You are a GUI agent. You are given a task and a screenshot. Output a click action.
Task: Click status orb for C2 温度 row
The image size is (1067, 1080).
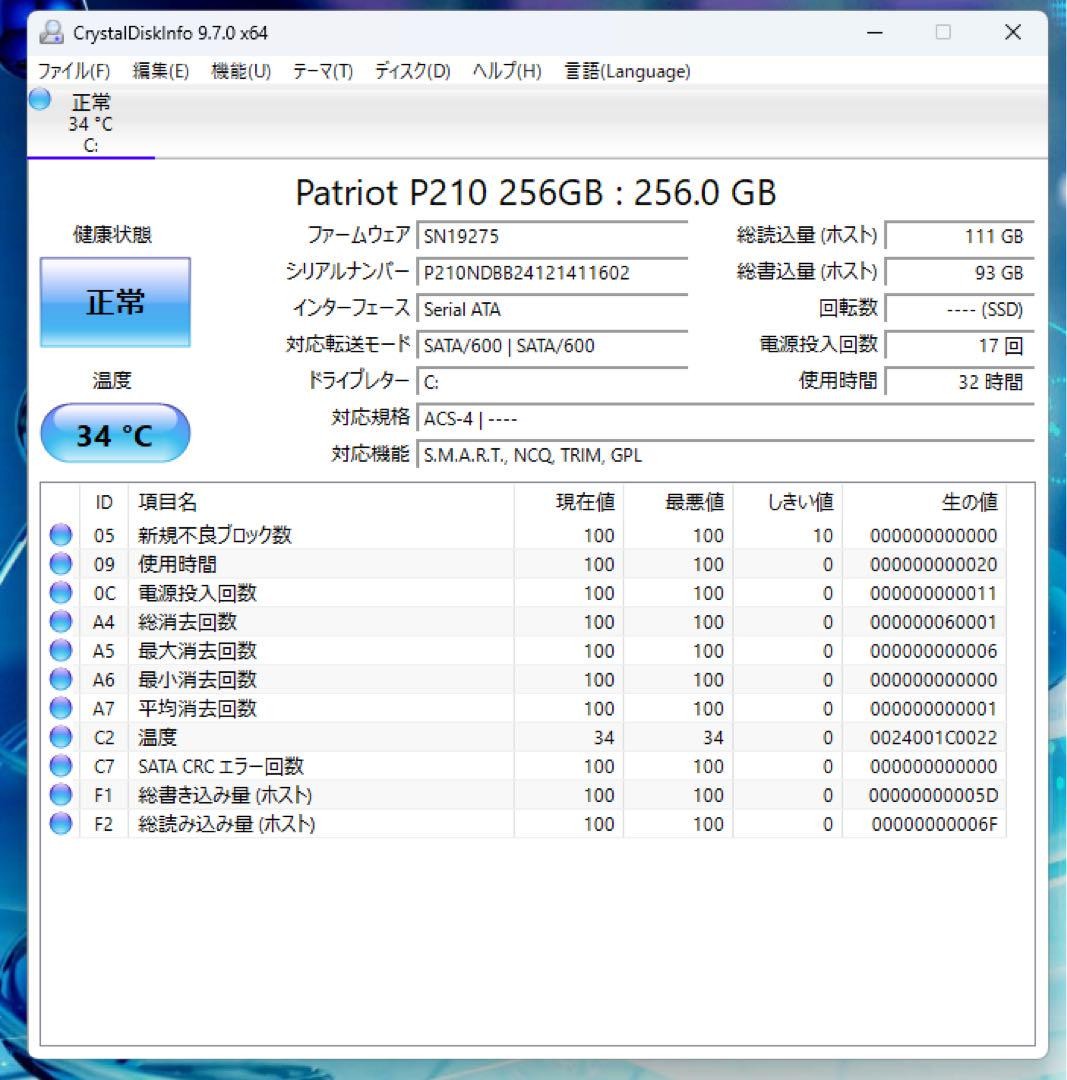(x=61, y=737)
